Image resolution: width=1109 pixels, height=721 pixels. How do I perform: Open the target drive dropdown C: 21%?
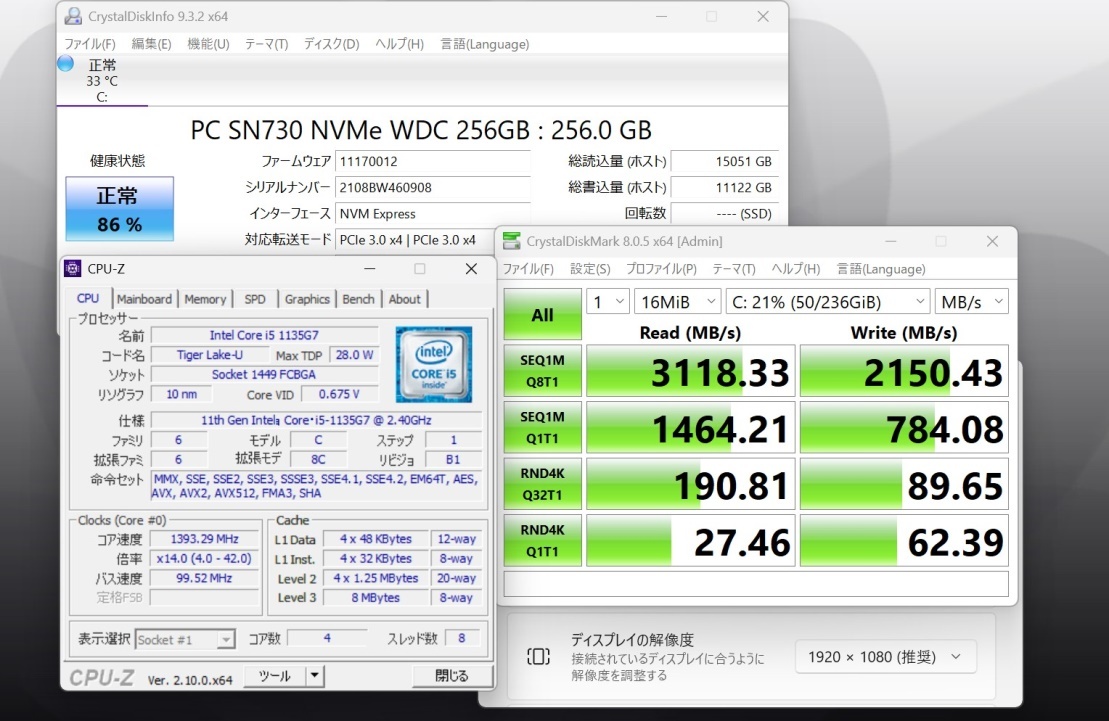pyautogui.click(x=828, y=302)
